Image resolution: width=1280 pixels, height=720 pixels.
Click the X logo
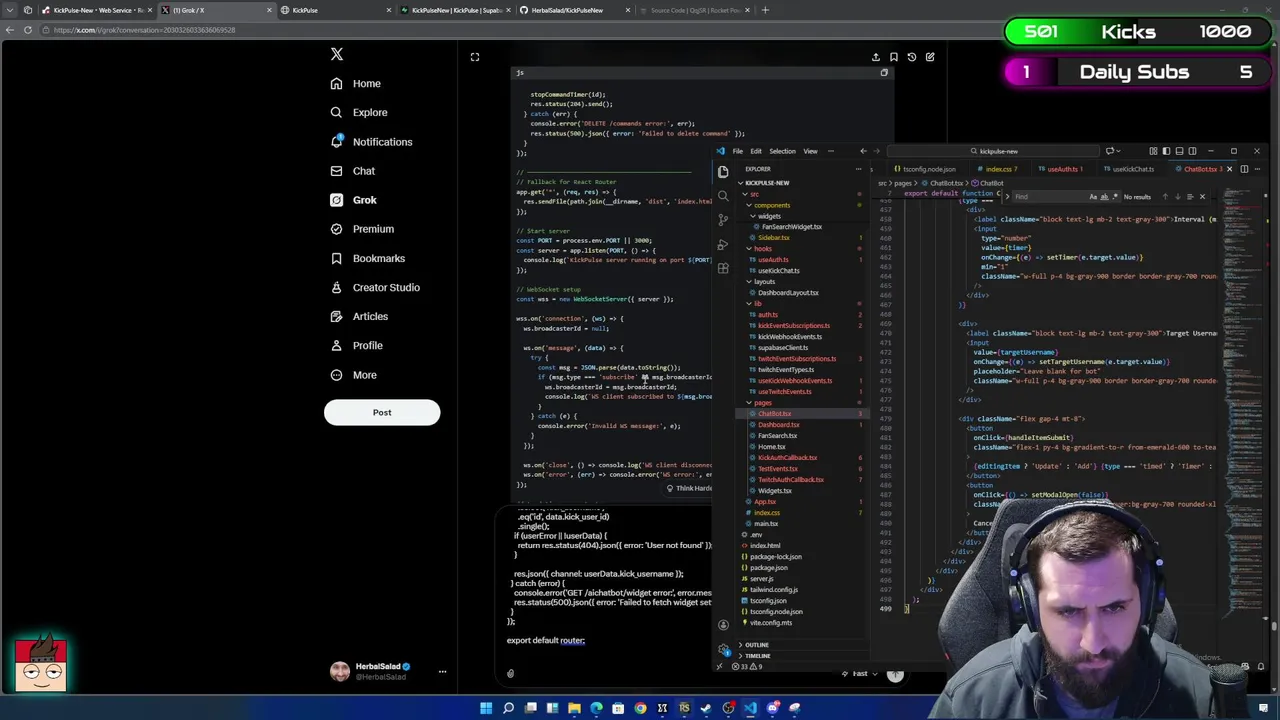337,55
